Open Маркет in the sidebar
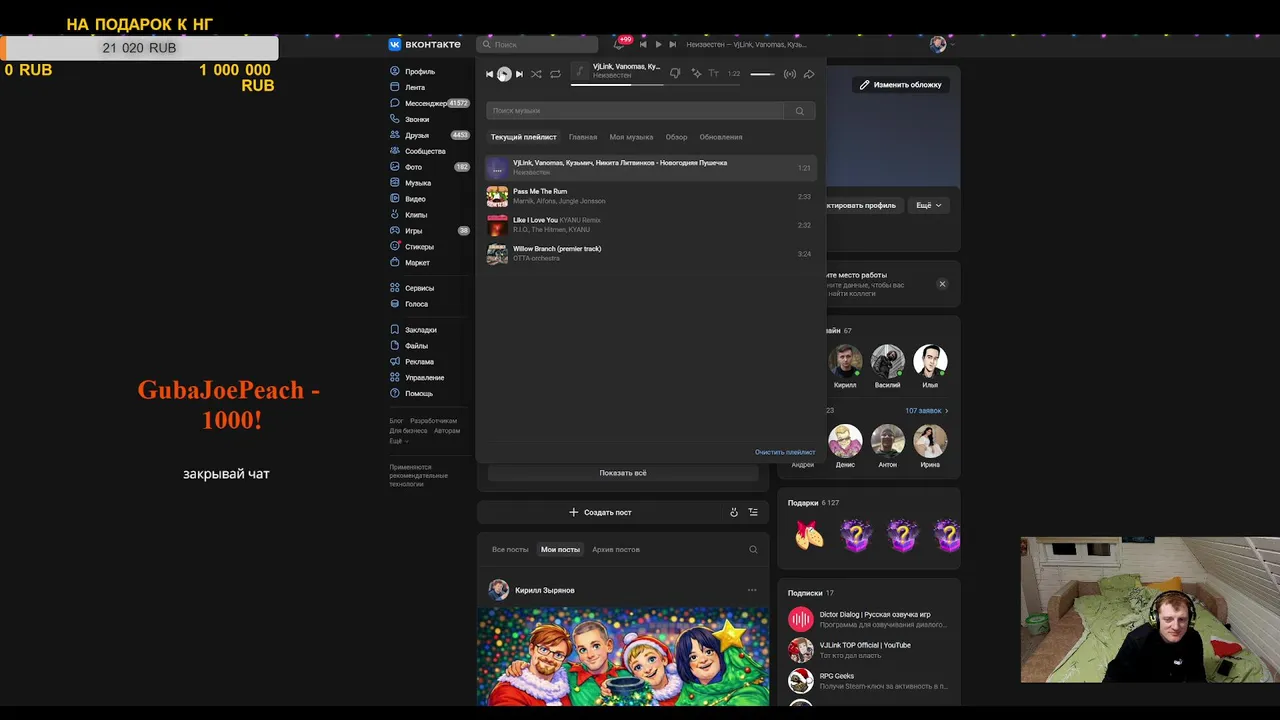The image size is (1280, 720). (410, 263)
